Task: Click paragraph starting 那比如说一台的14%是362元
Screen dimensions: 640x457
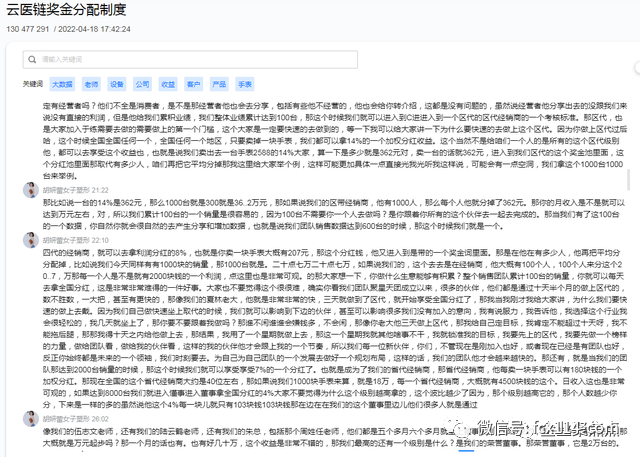Action: point(334,214)
